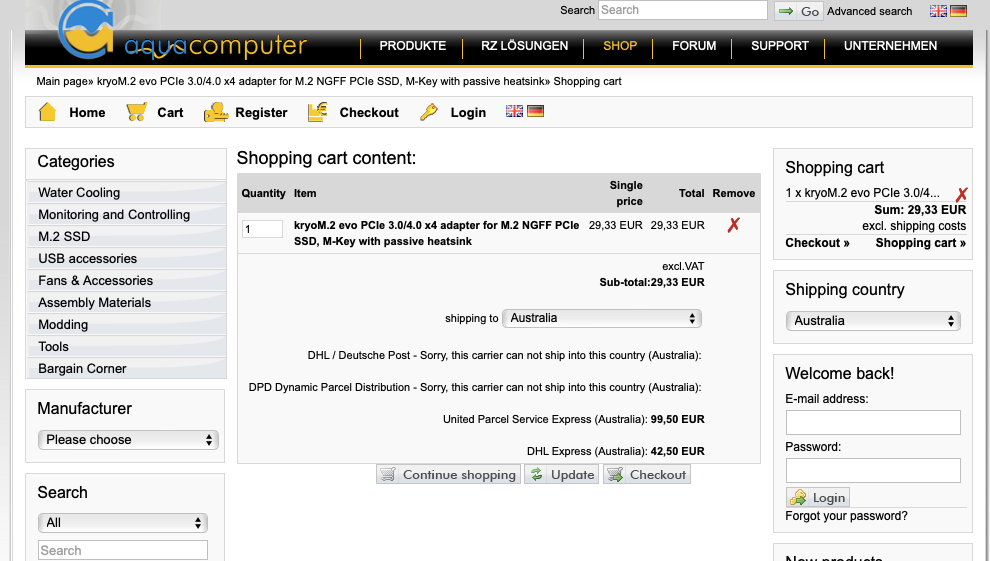Click 'Checkout »' link in sidebar cart

click(817, 243)
